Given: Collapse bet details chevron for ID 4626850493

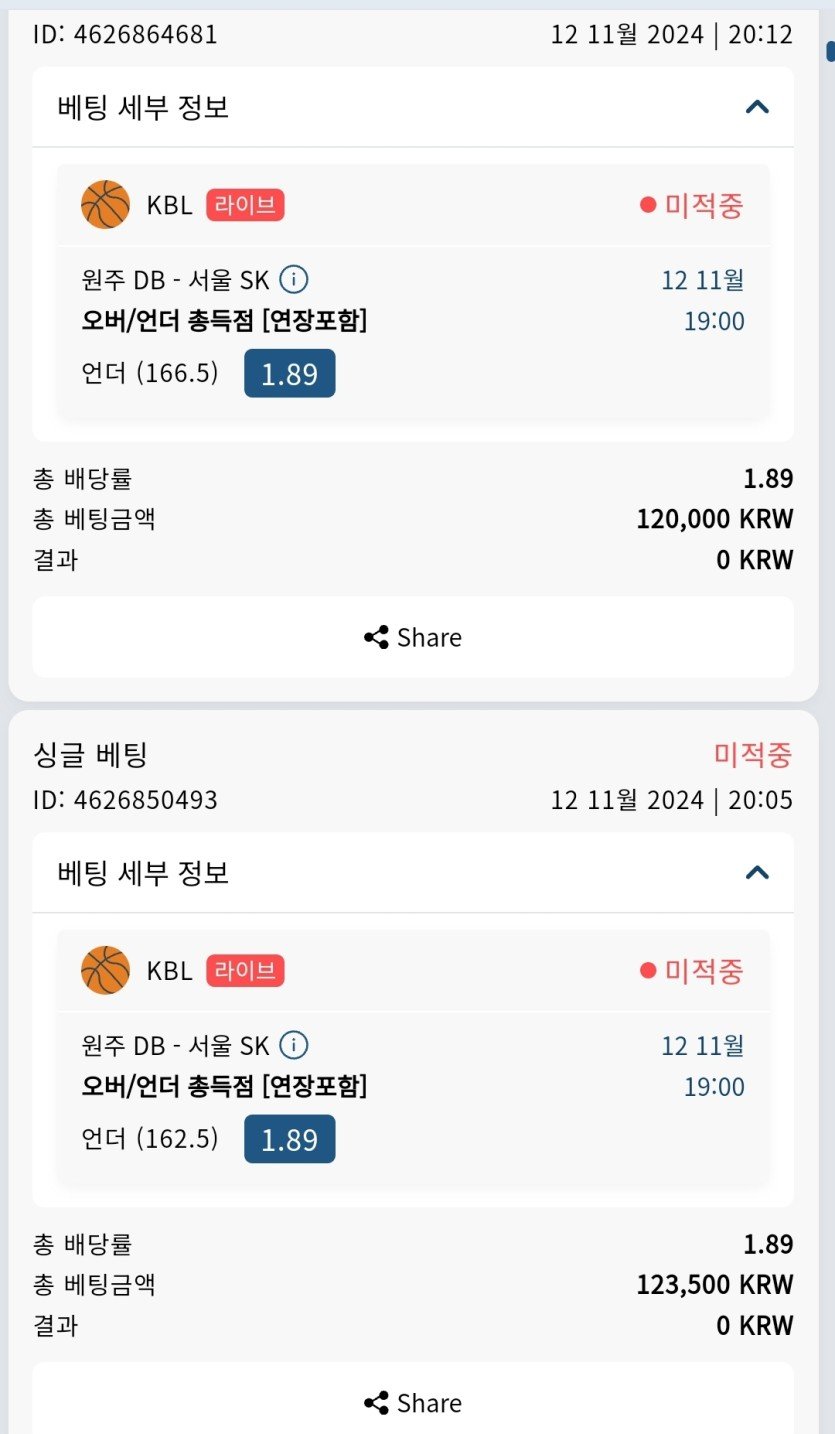Looking at the screenshot, I should [757, 873].
